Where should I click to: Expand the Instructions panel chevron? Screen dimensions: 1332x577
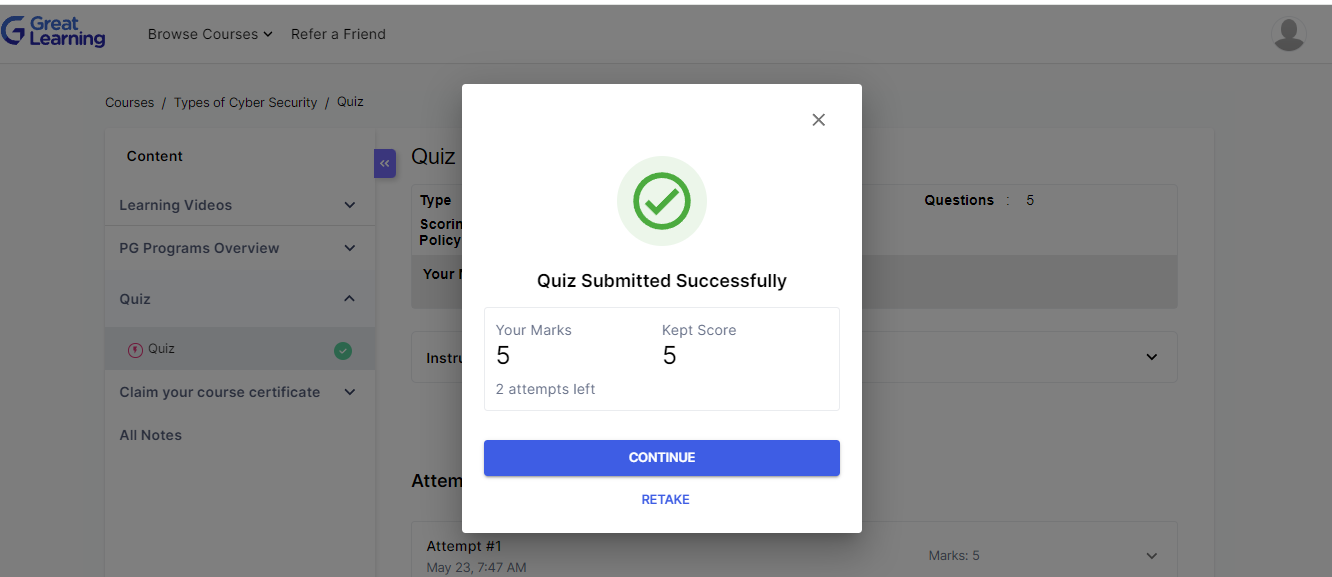pos(1152,357)
